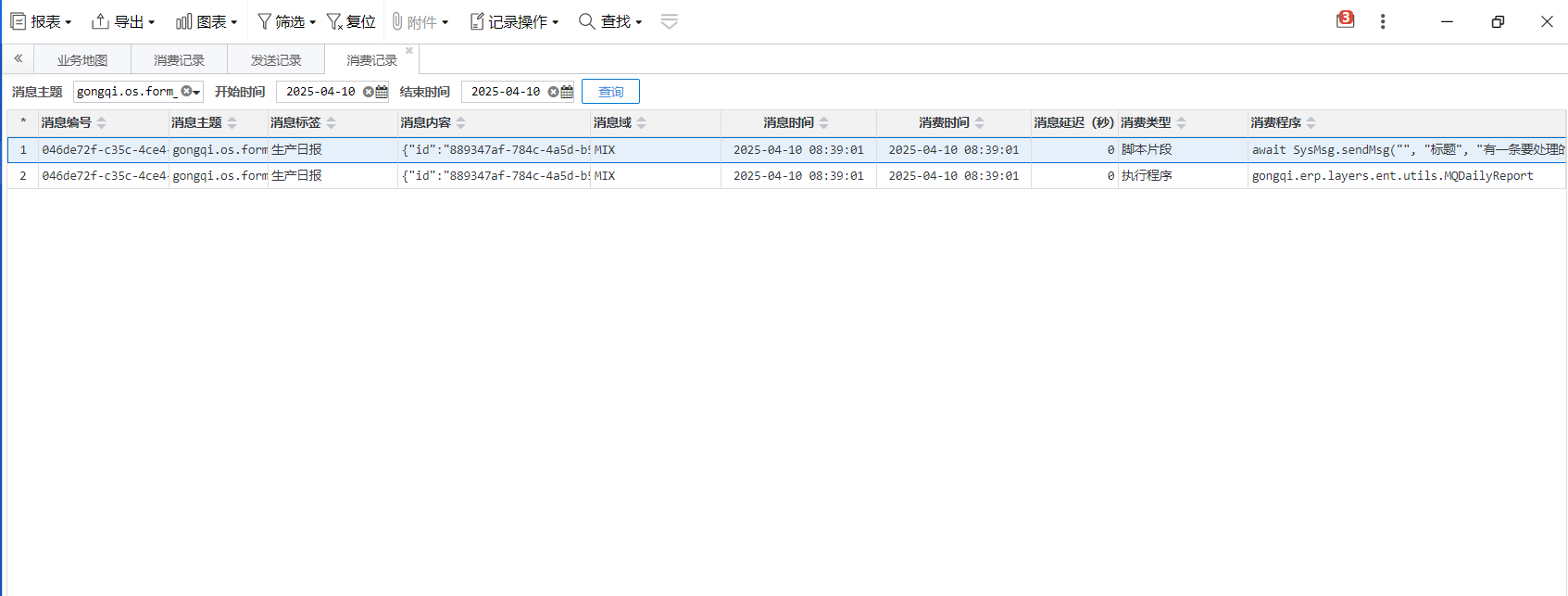Click 执行程序 in row 2
Screen dimensions: 1568x596
(1147, 175)
